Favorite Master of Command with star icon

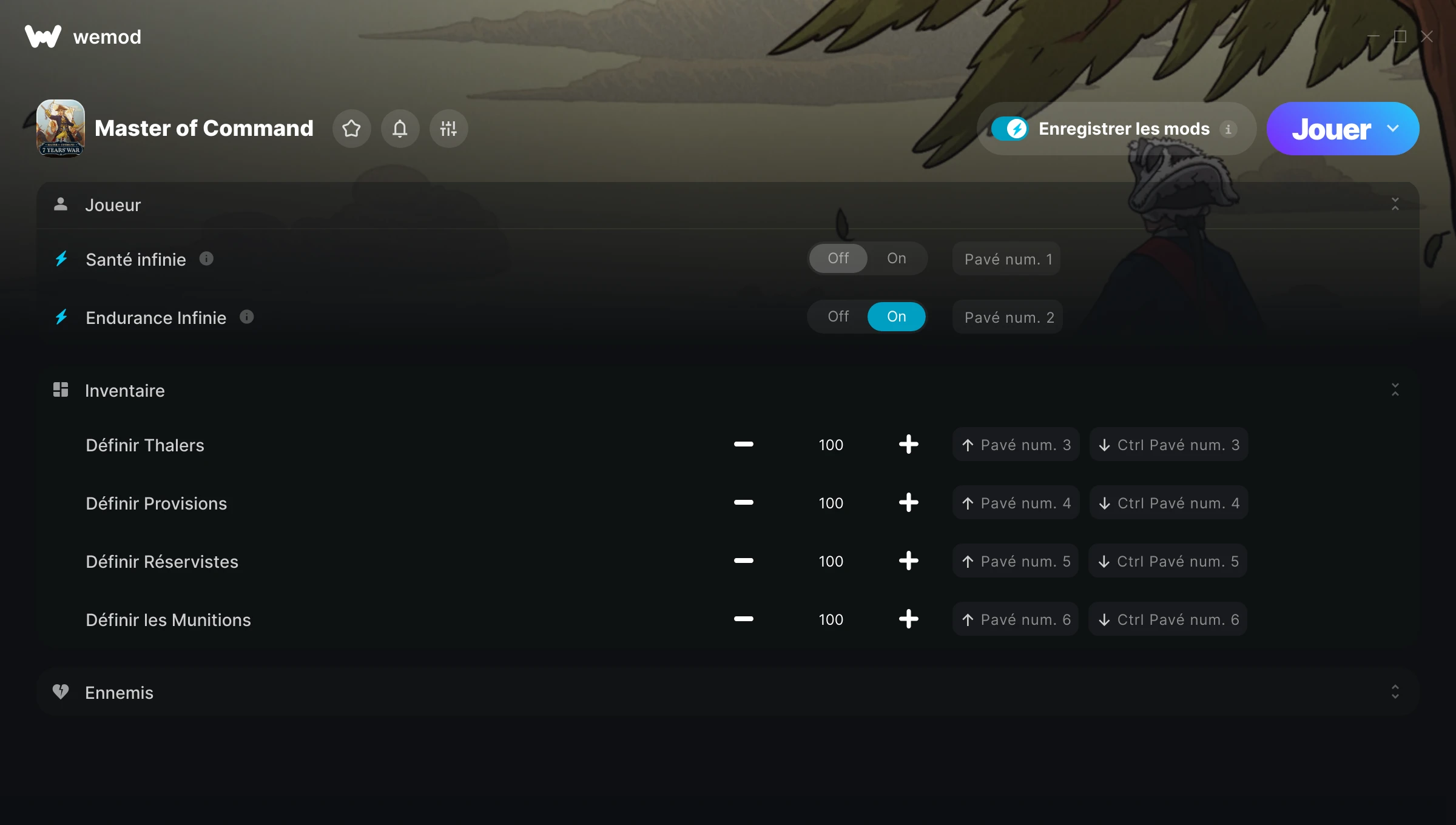351,129
